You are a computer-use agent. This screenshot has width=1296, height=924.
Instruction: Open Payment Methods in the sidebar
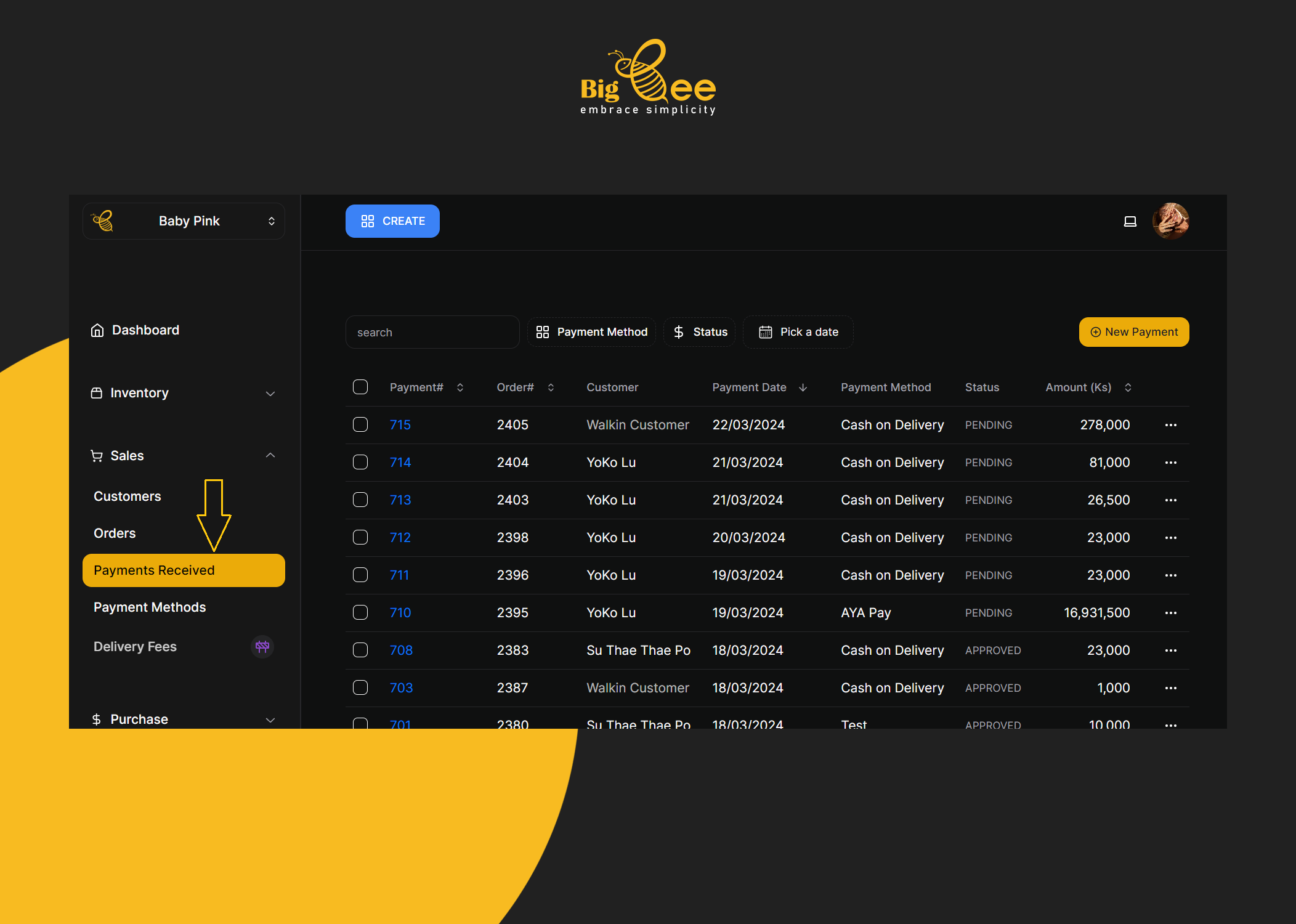(x=150, y=607)
